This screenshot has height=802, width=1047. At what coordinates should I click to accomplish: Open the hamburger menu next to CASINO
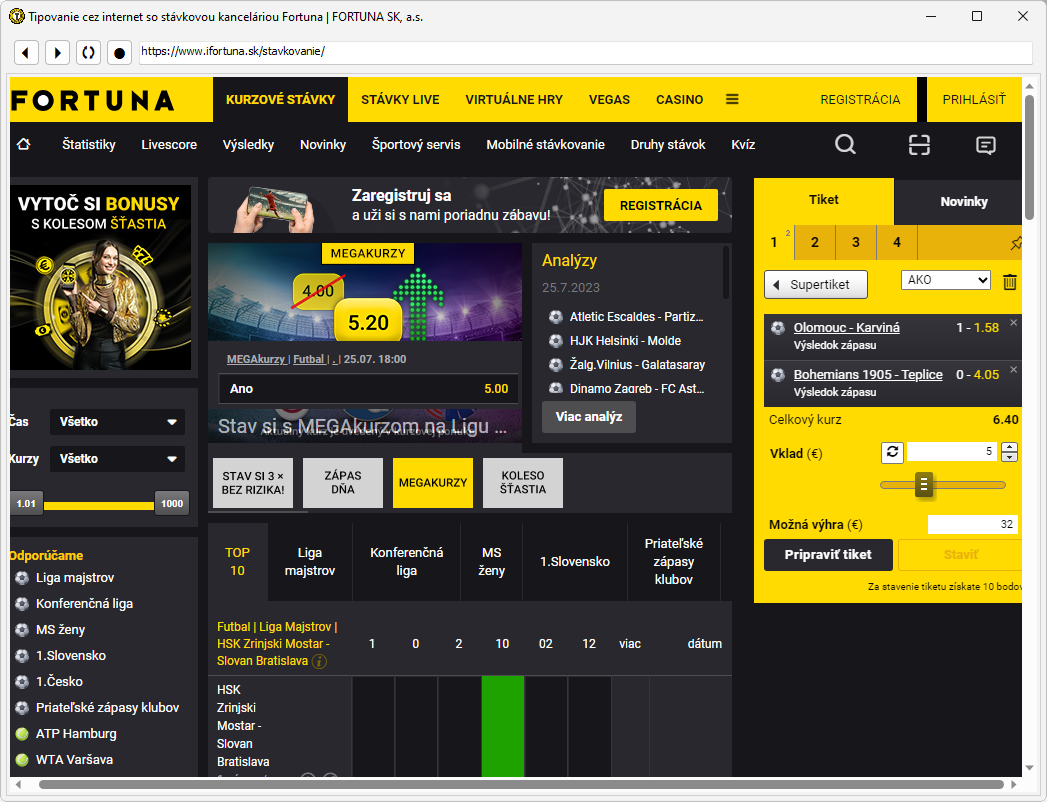[732, 99]
